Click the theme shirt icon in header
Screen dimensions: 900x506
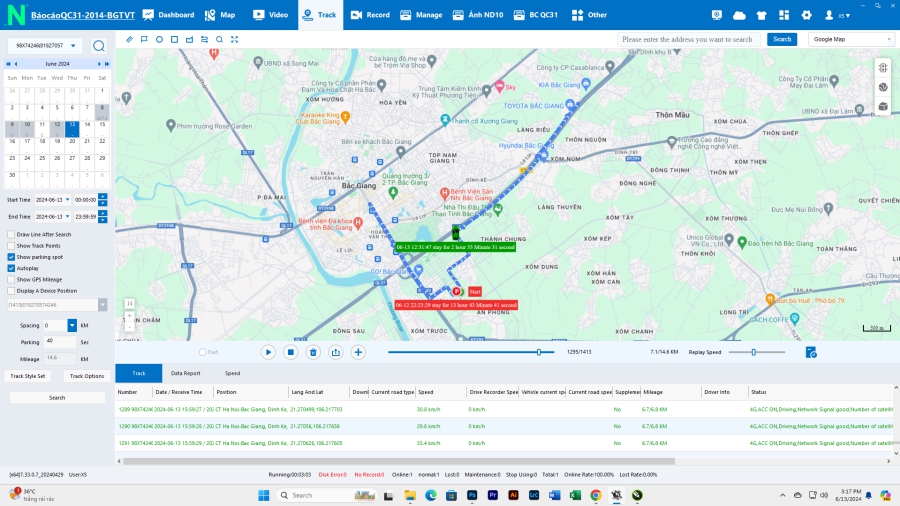click(761, 15)
